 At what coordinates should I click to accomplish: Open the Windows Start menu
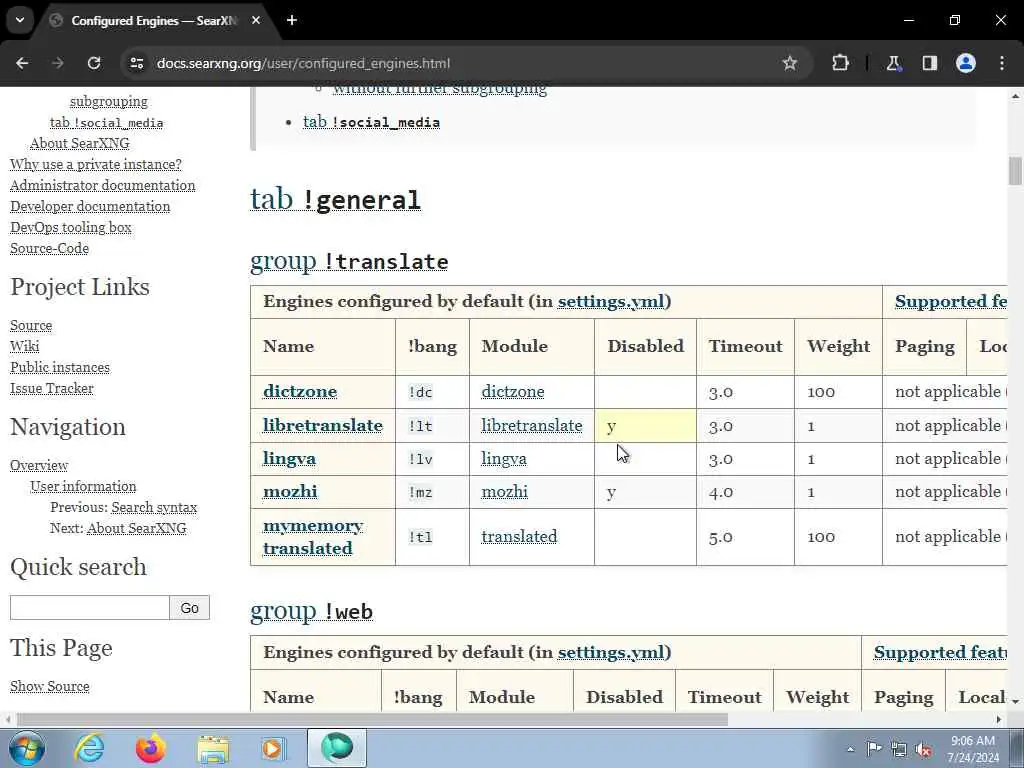point(26,748)
